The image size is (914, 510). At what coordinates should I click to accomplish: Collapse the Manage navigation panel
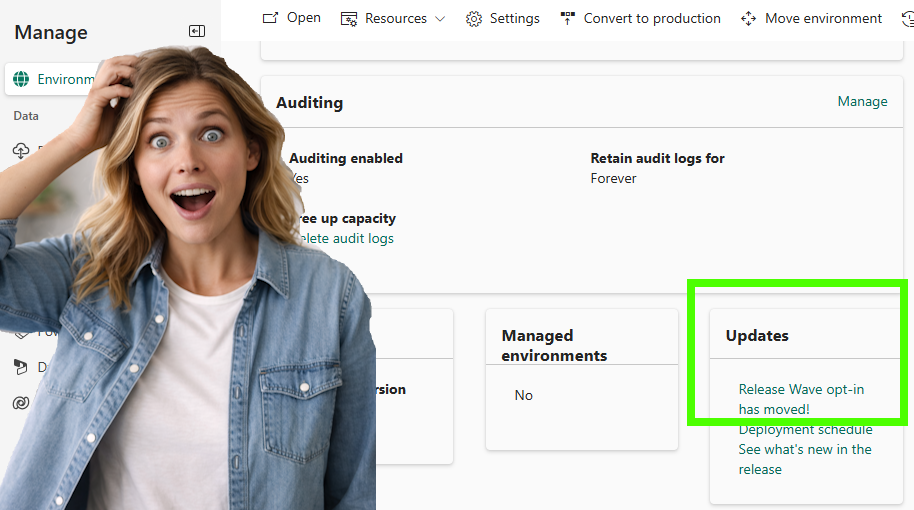[x=196, y=32]
